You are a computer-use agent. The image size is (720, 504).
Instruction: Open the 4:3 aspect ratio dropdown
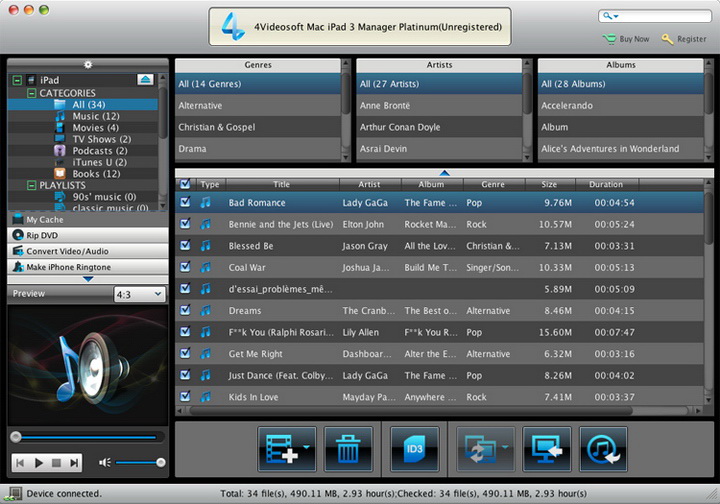tap(139, 294)
